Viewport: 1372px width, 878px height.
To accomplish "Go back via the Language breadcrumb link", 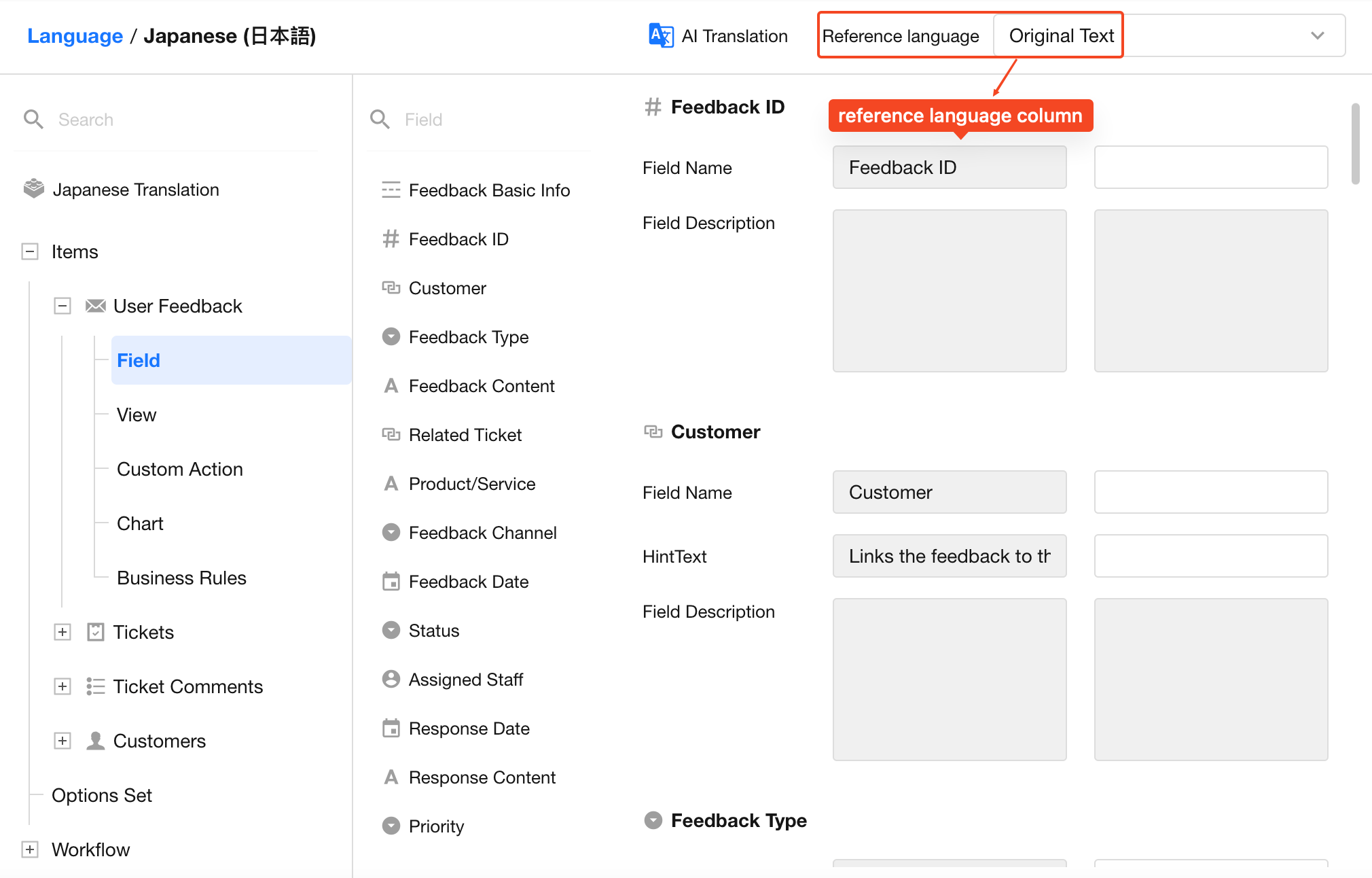I will pos(75,35).
